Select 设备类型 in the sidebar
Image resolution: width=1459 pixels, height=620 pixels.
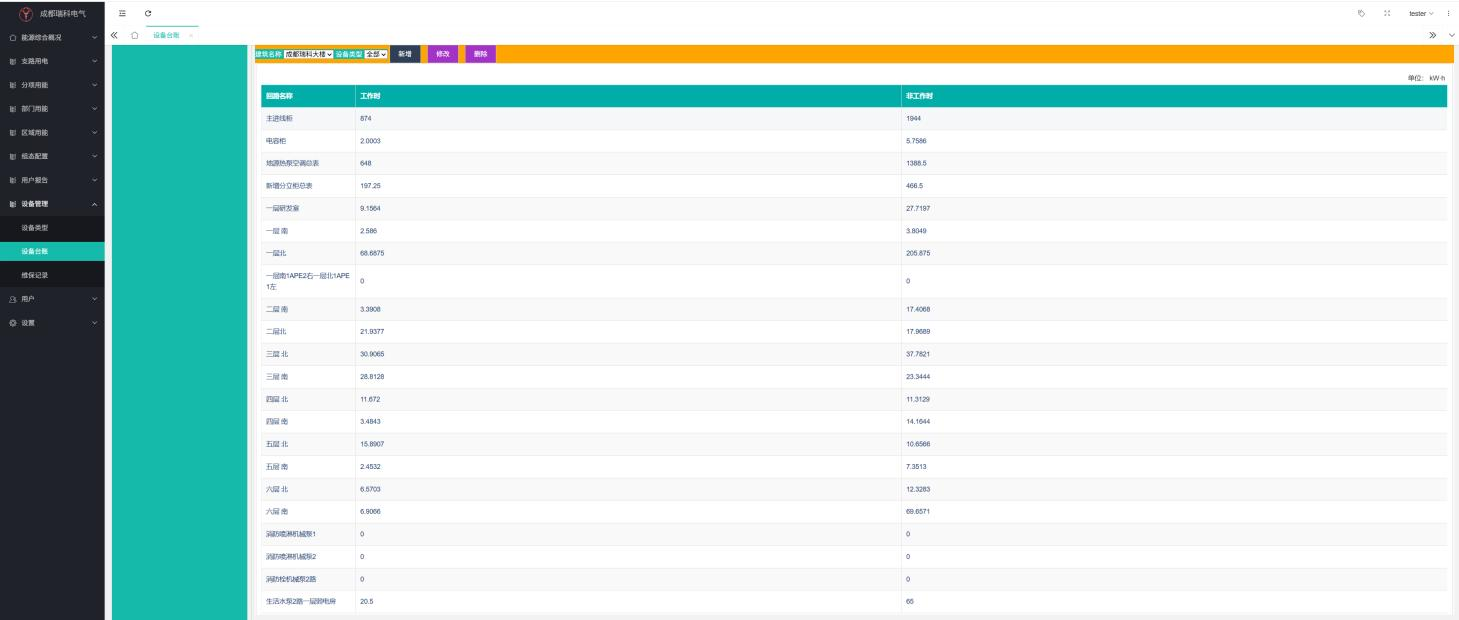click(35, 228)
